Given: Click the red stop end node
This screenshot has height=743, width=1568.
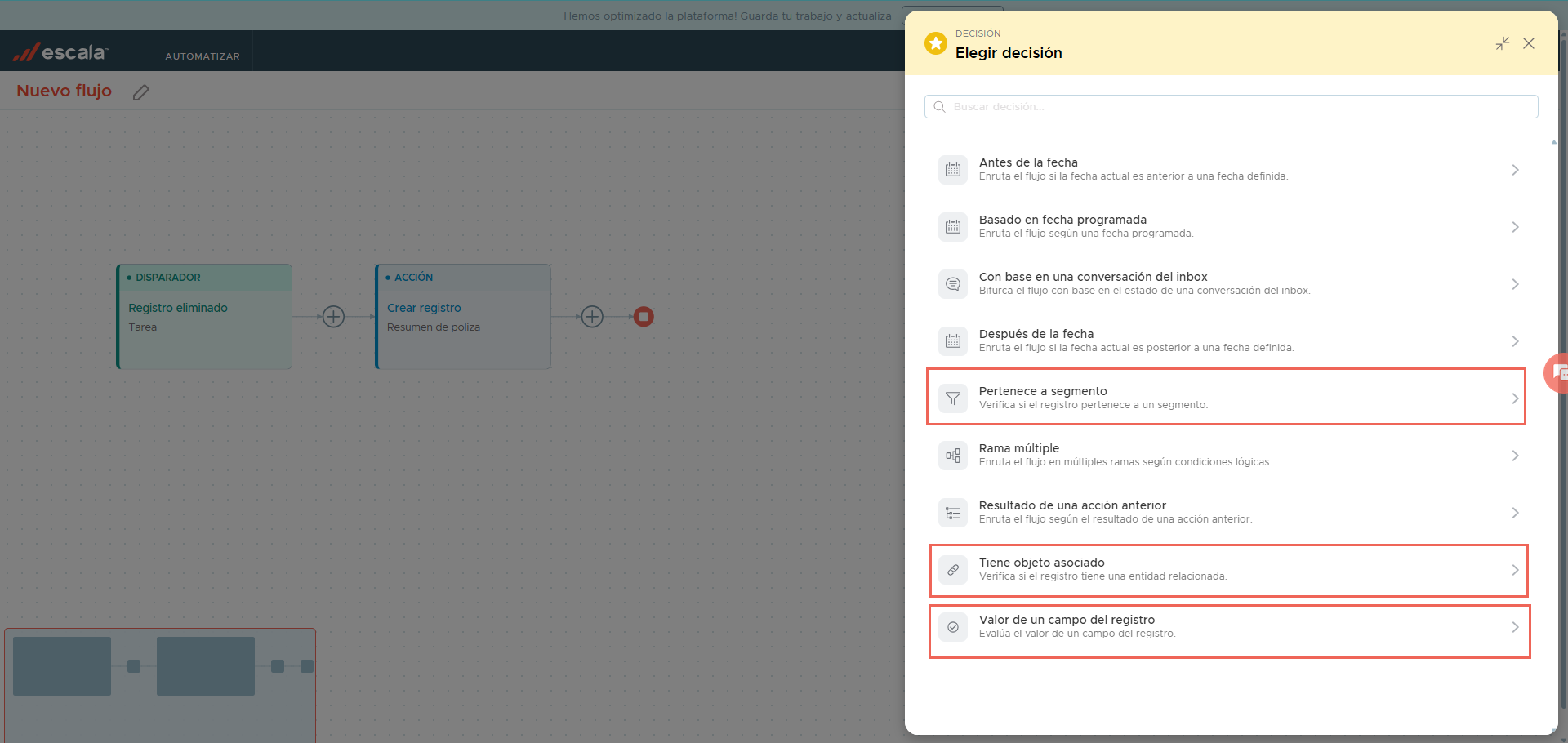Looking at the screenshot, I should click(x=644, y=317).
